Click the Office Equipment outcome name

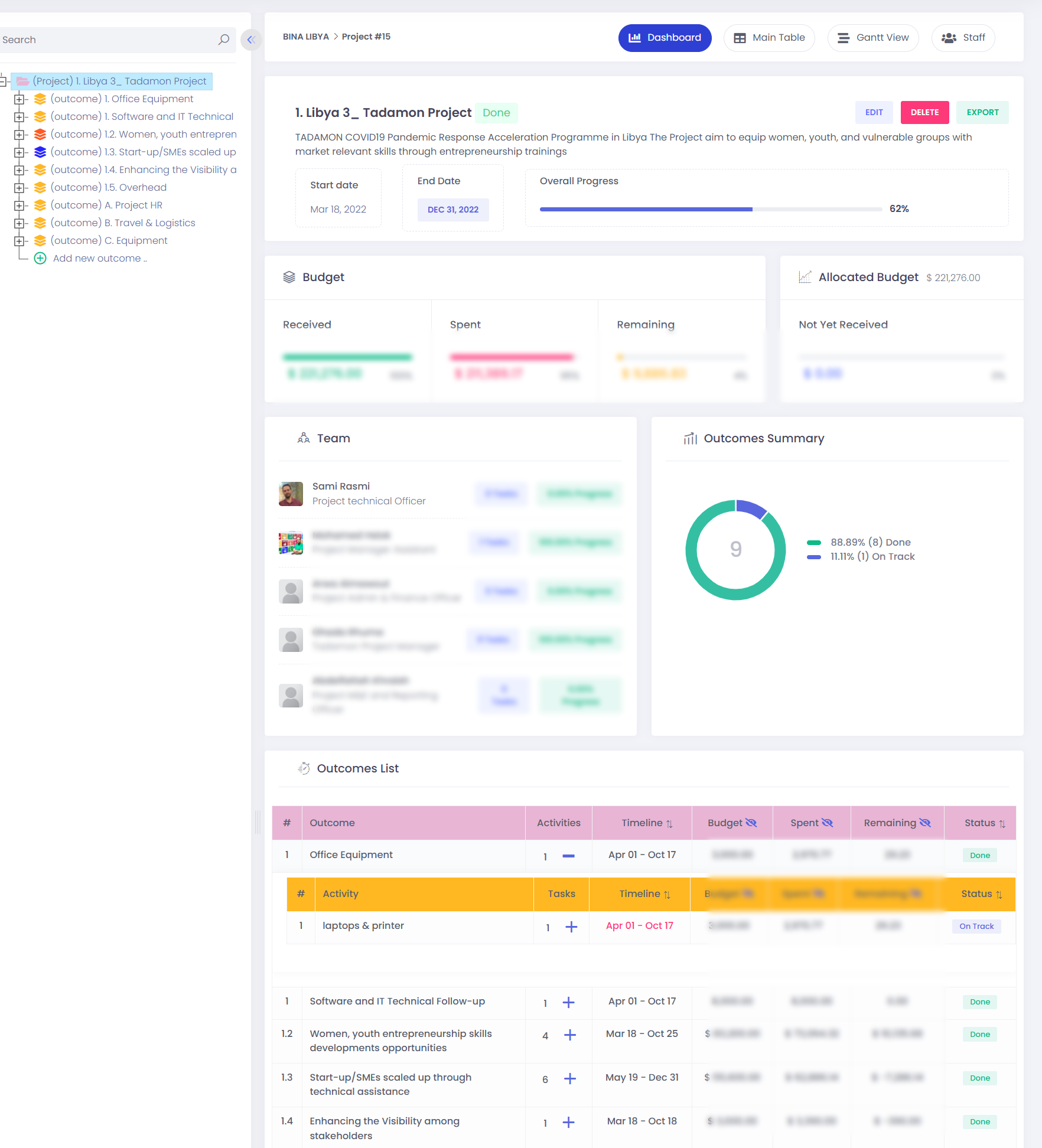click(351, 855)
